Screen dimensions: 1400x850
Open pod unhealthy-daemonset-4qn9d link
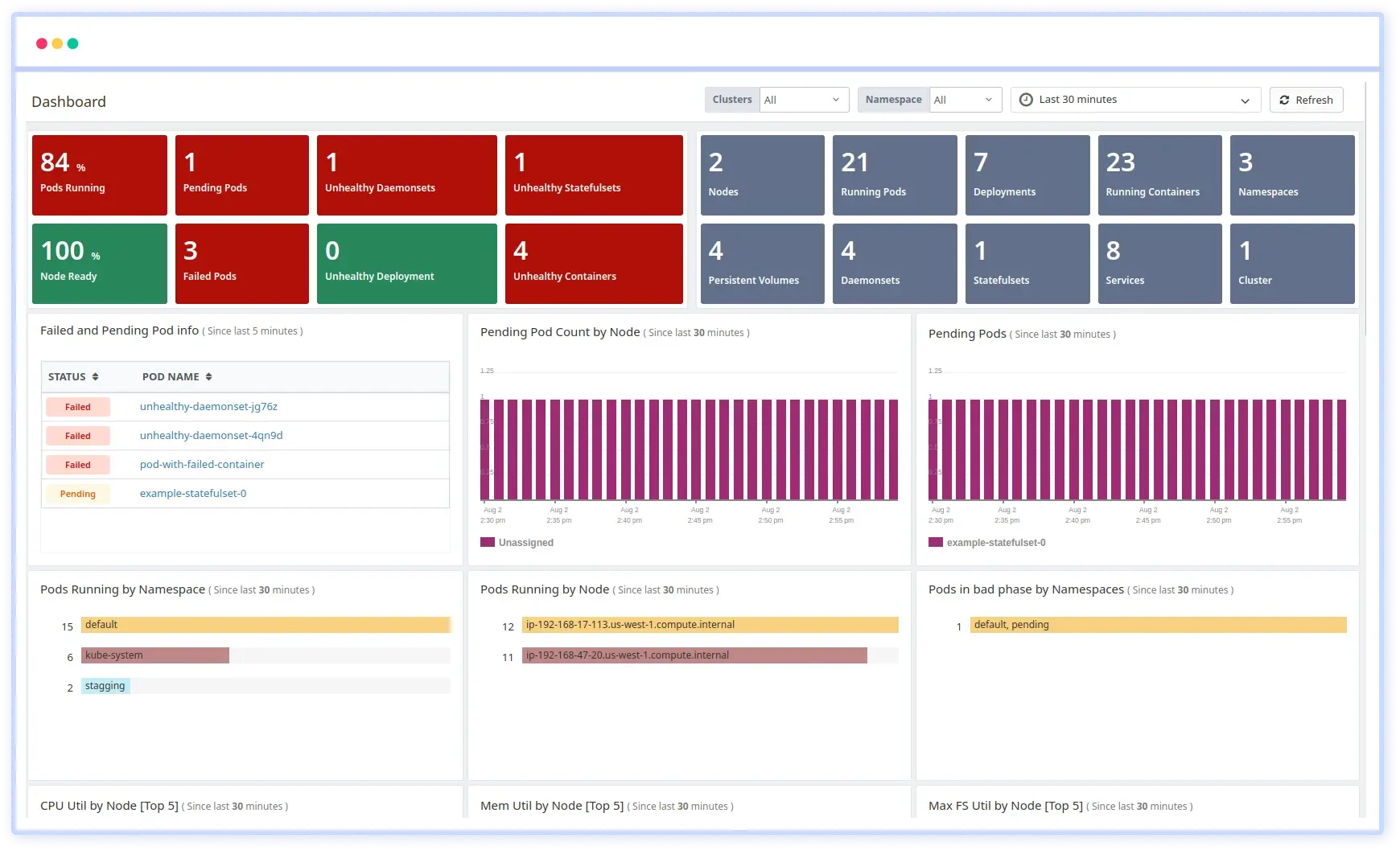click(211, 436)
